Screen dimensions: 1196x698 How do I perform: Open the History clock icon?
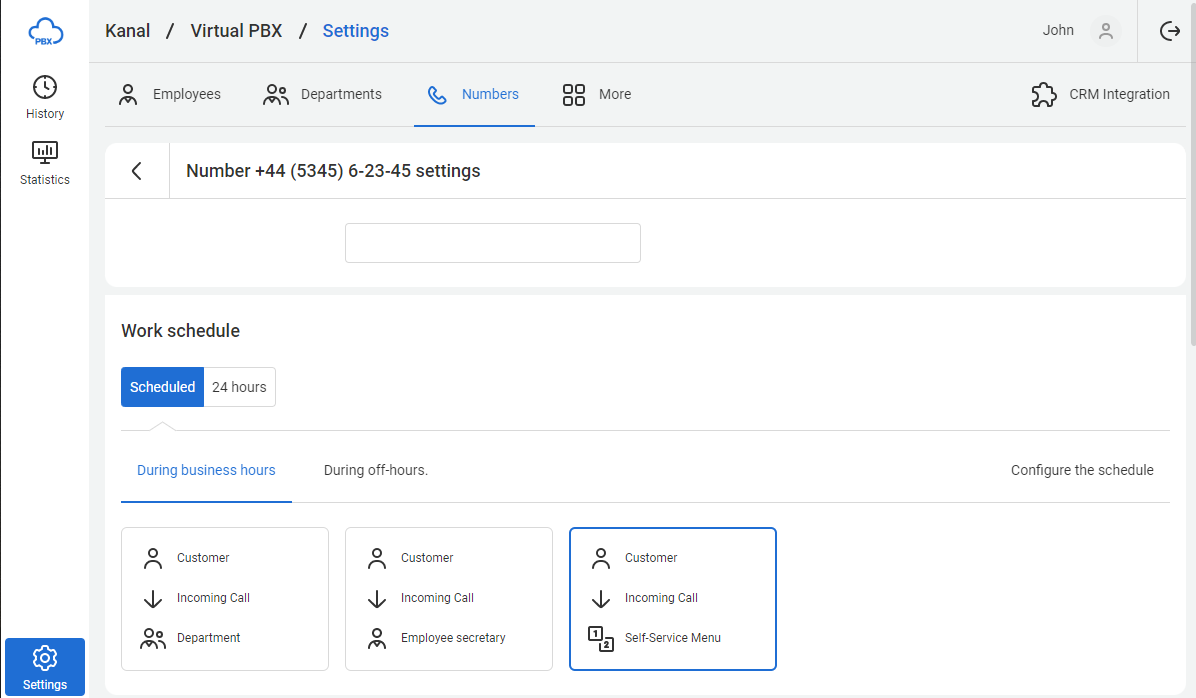(45, 87)
